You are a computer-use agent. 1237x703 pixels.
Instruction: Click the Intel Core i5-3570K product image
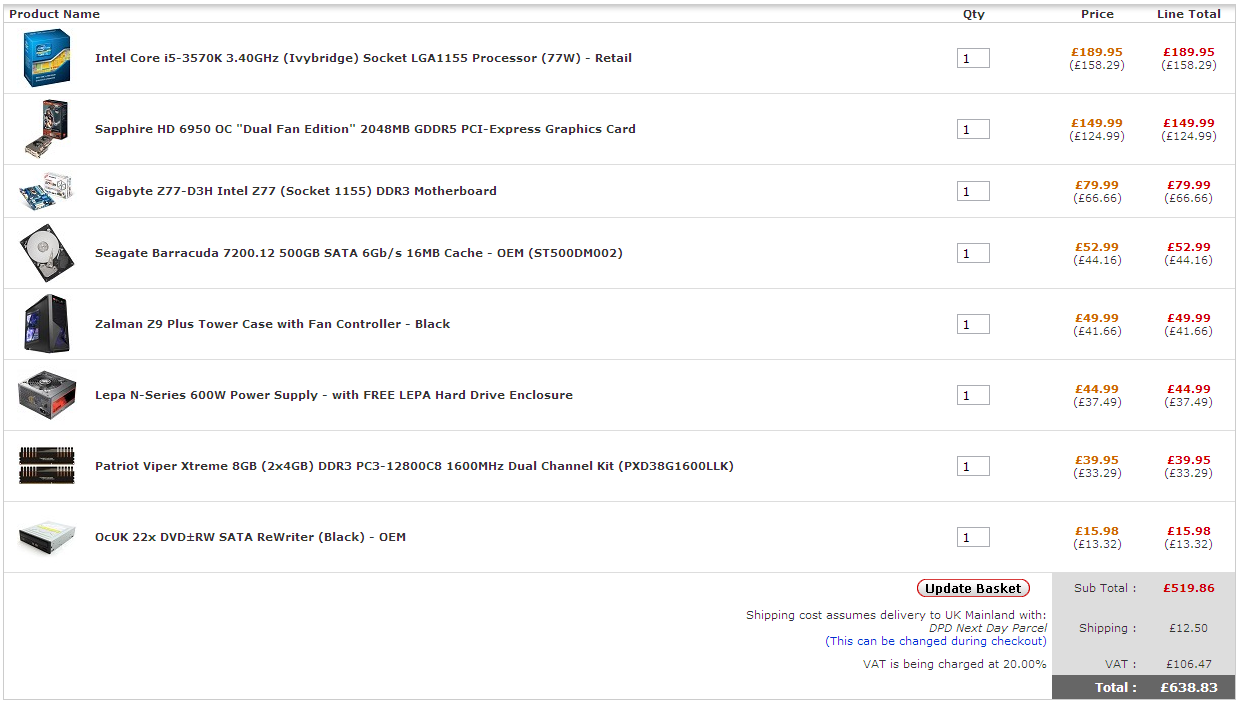pyautogui.click(x=46, y=58)
